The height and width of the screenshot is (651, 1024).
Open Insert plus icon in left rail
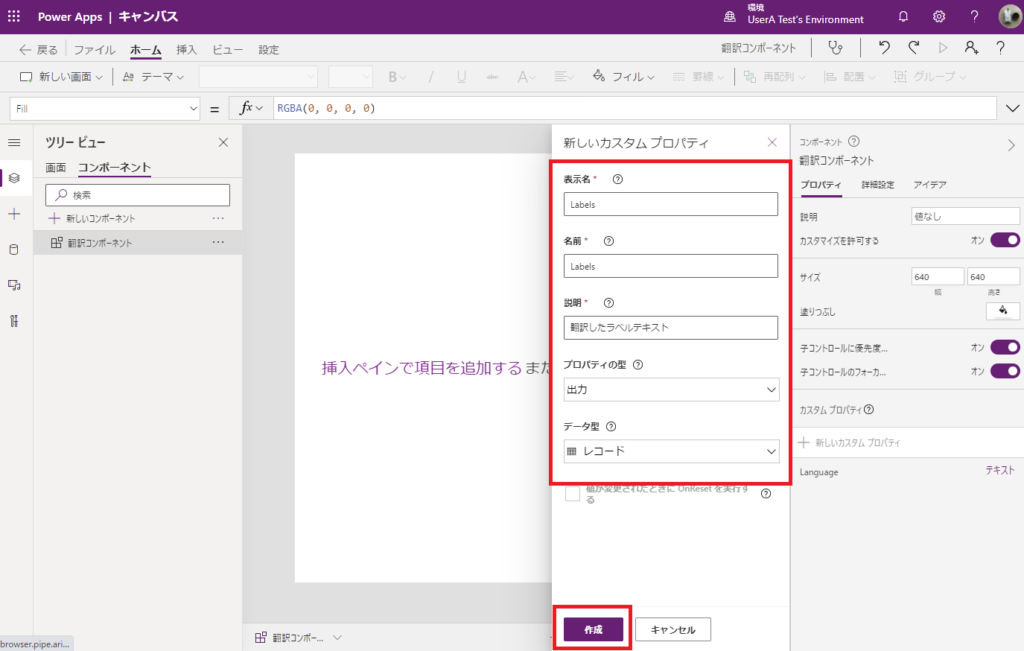[x=14, y=214]
